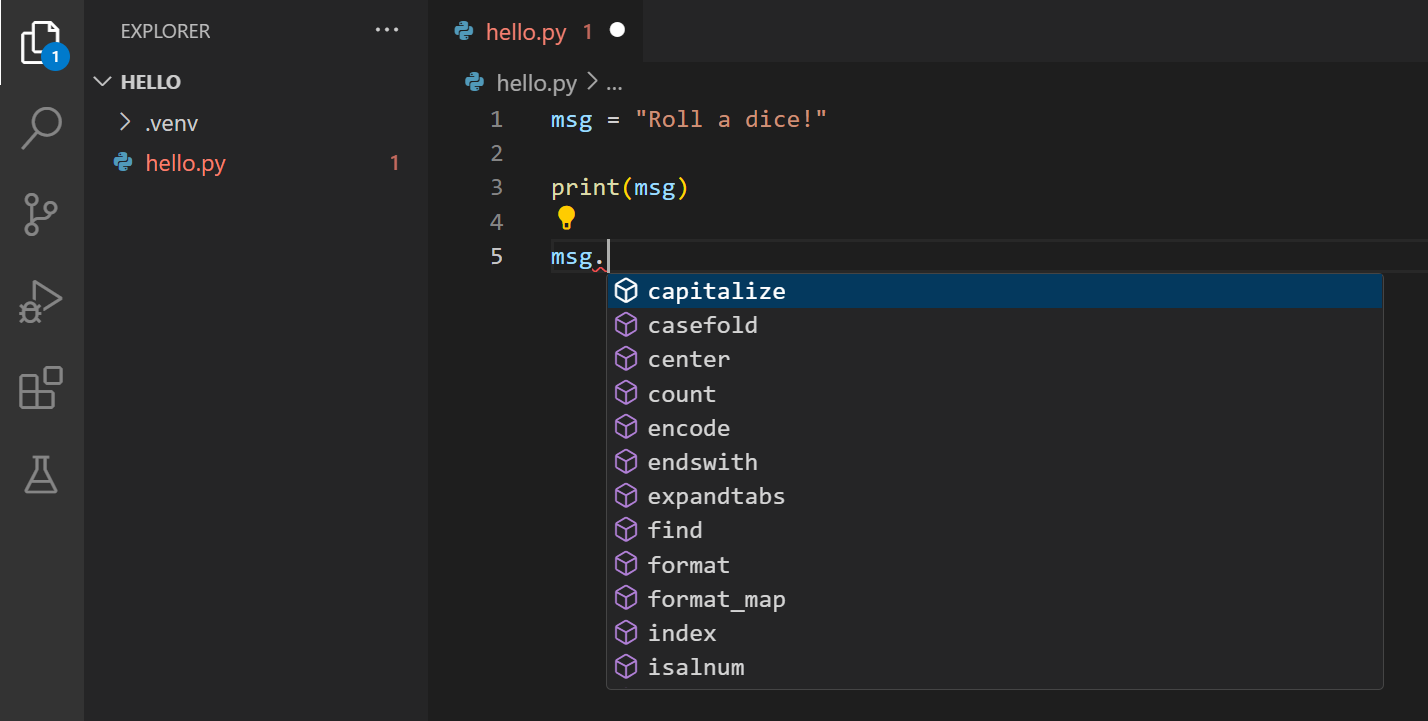Collapse the HELLO workspace folder
This screenshot has height=721, width=1428.
pos(103,81)
